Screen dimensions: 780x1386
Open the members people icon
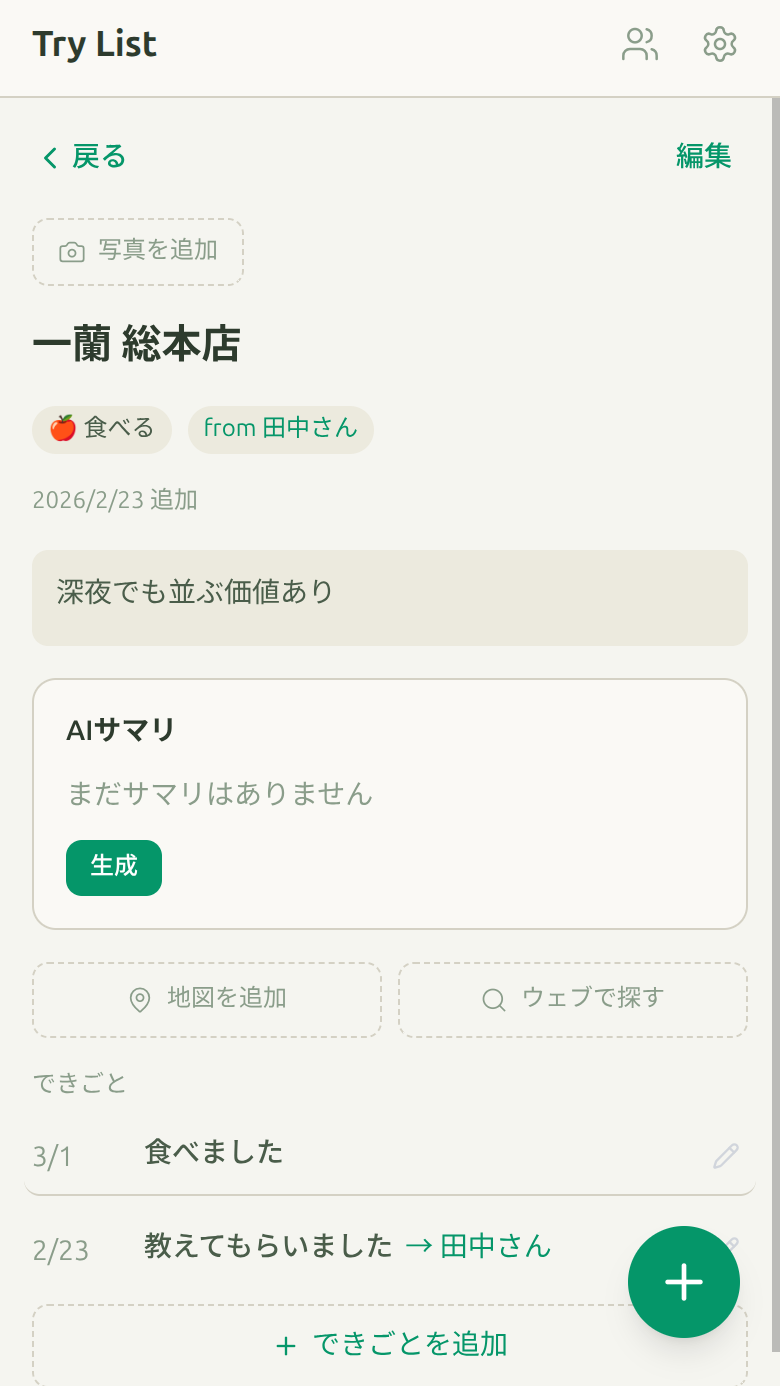[x=639, y=45]
